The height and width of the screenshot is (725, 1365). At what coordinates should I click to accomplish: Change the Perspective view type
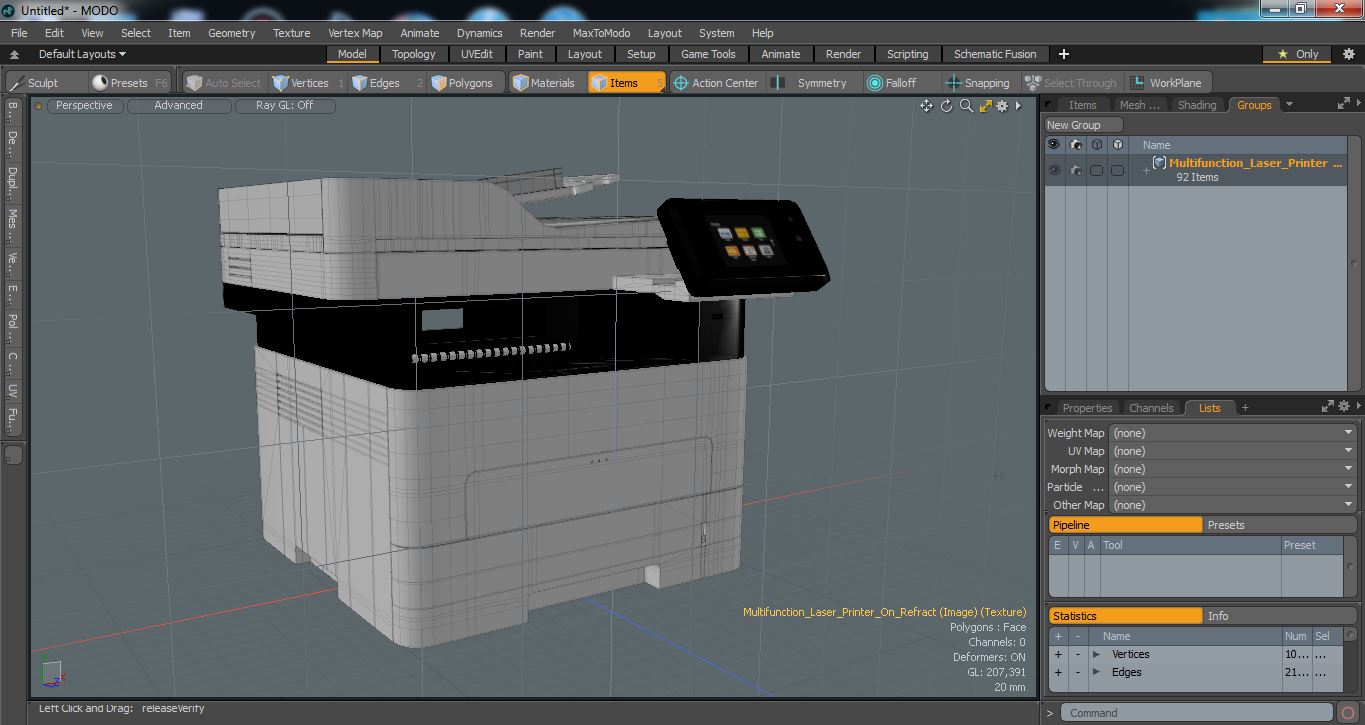[x=84, y=105]
